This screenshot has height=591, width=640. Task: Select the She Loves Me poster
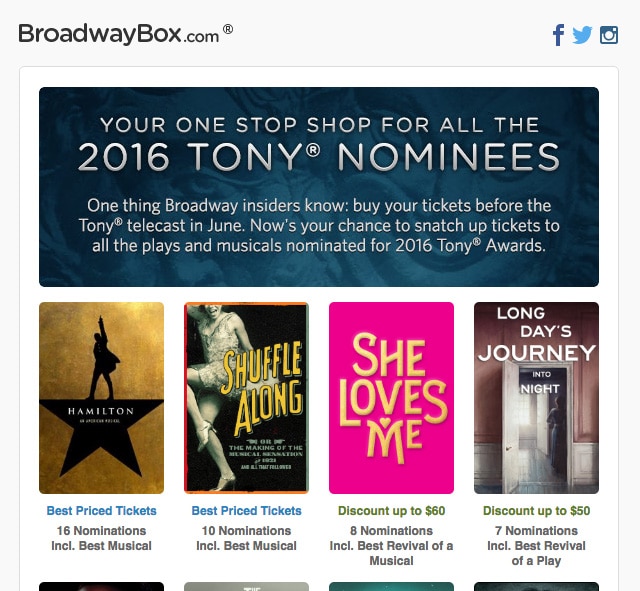coord(391,398)
